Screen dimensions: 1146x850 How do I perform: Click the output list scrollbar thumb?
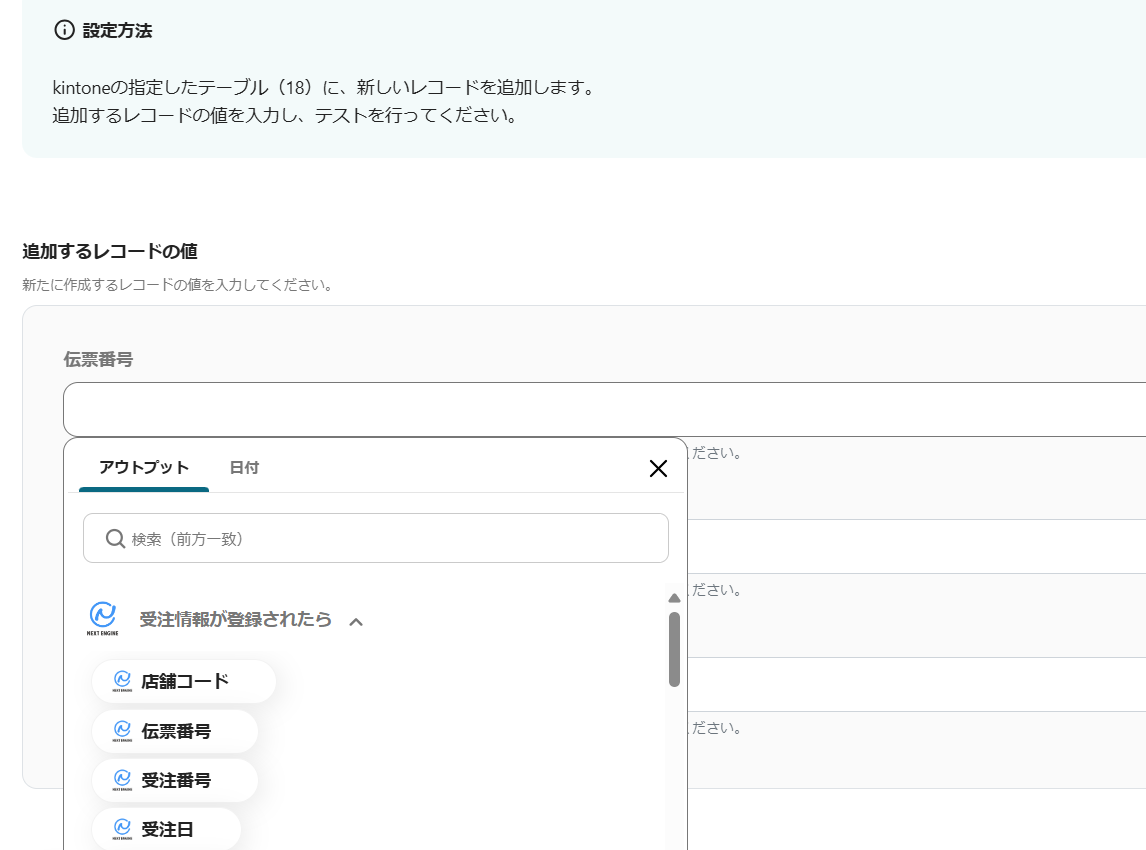pyautogui.click(x=674, y=648)
